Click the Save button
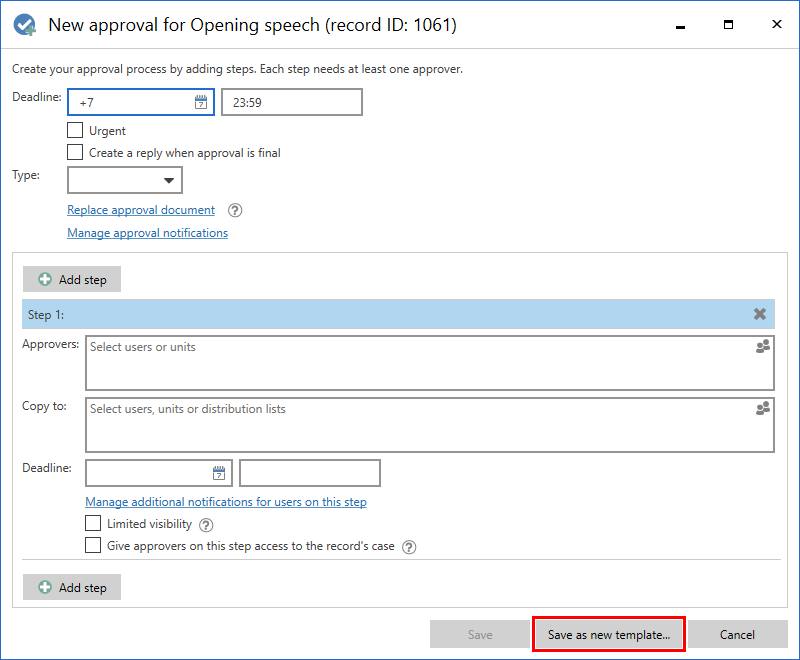Viewport: 800px width, 660px height. [x=480, y=634]
